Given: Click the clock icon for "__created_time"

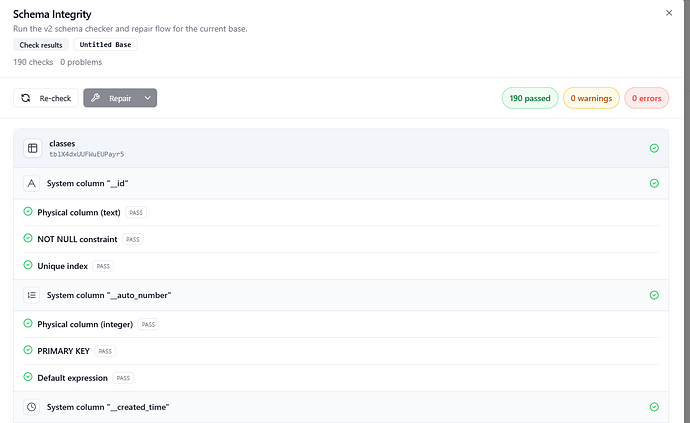Looking at the screenshot, I should (x=32, y=407).
